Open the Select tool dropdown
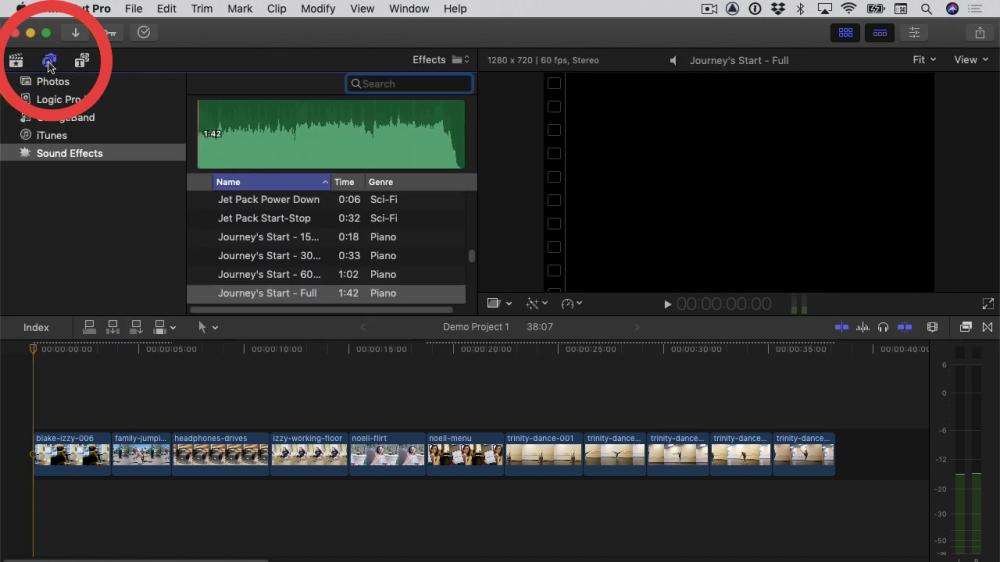Screen dimensions: 1000x562 [x=207, y=327]
